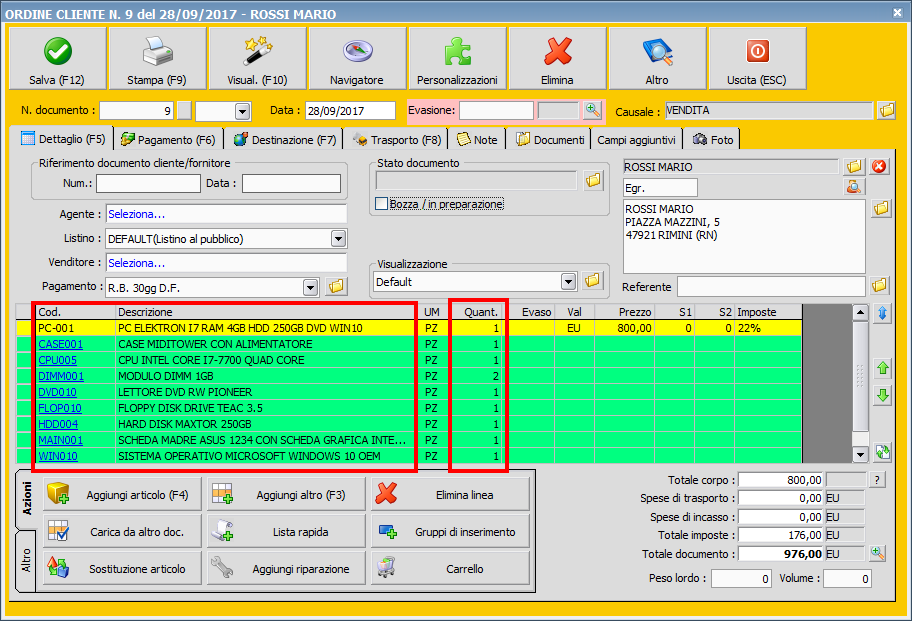912x621 pixels.
Task: Open the folder icon next to Stato documento
Action: (x=593, y=181)
